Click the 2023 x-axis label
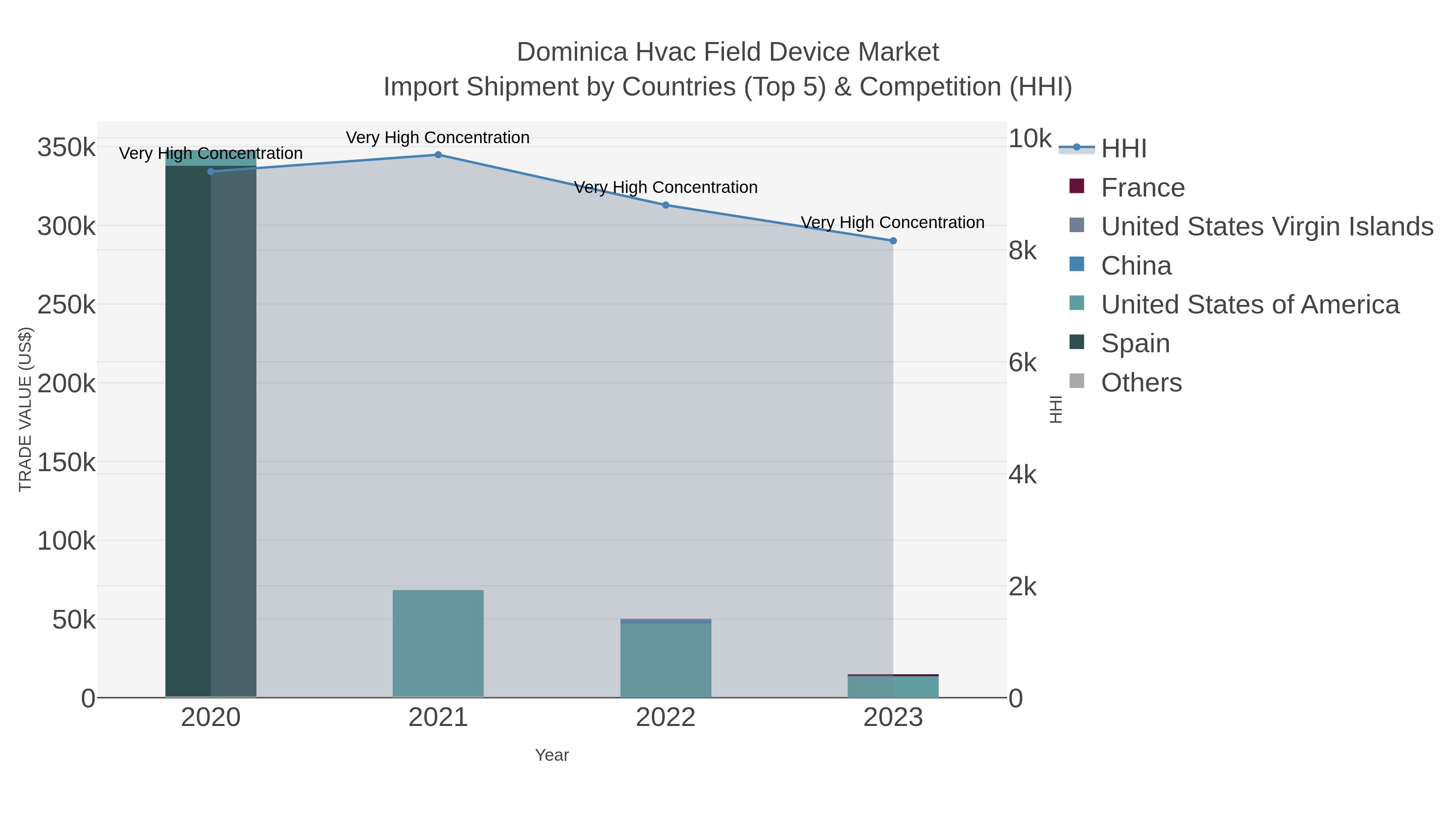The height and width of the screenshot is (819, 1456). coord(893,718)
